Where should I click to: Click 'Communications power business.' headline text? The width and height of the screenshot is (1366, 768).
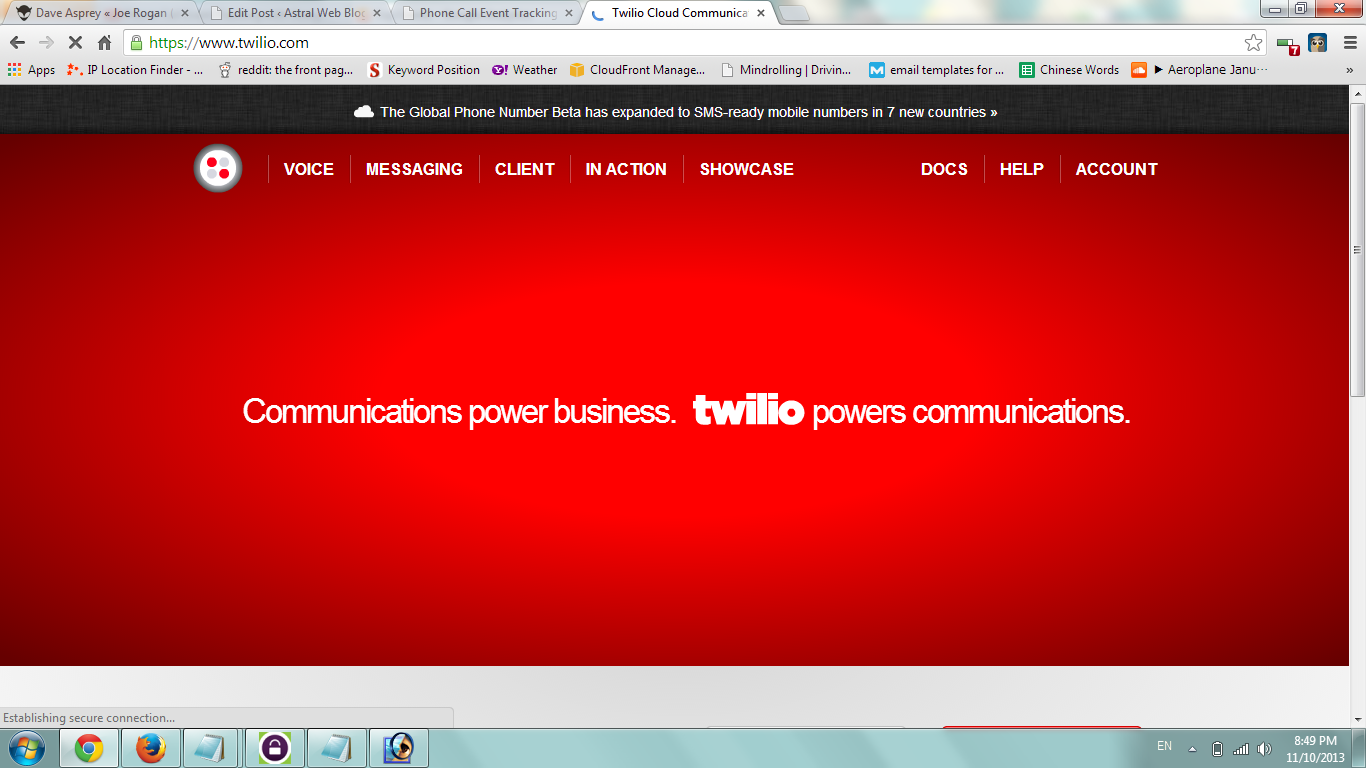tap(460, 411)
